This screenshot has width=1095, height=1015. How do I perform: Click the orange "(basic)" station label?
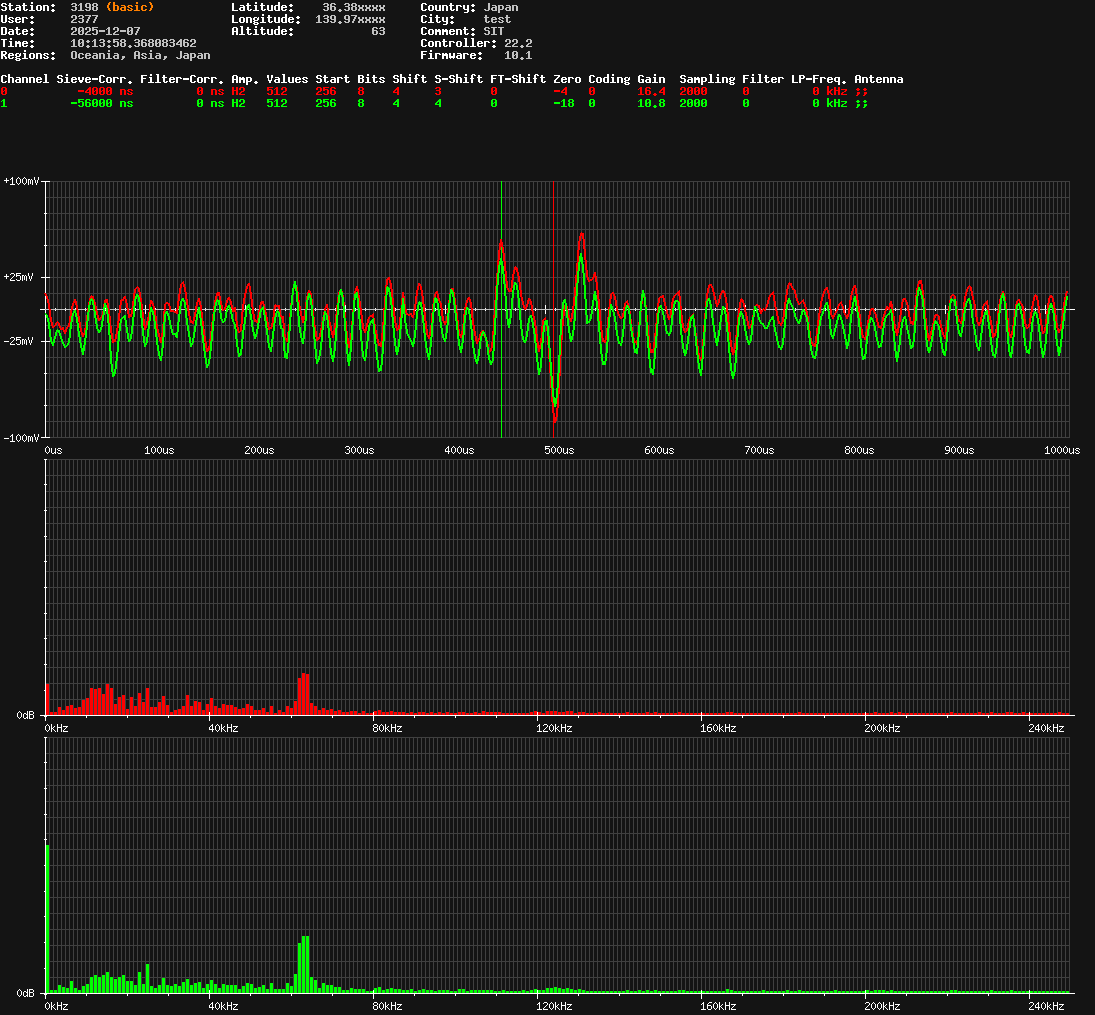[x=130, y=7]
